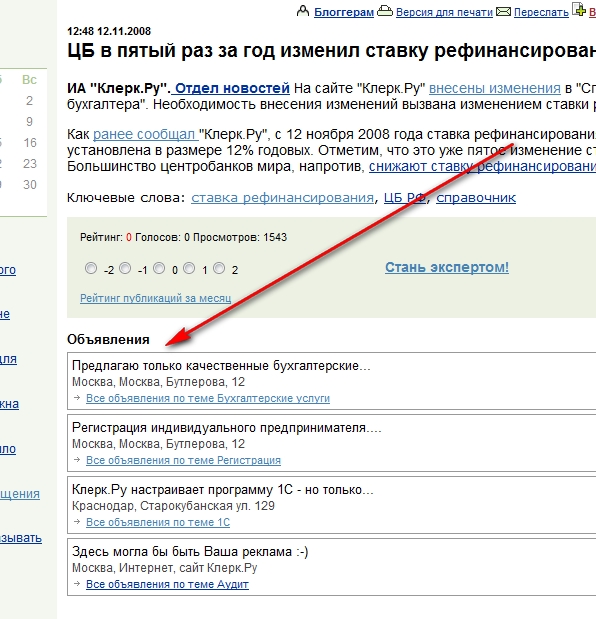Select the -2 rating radio button
Screen dimensions: 596x619
click(x=91, y=268)
